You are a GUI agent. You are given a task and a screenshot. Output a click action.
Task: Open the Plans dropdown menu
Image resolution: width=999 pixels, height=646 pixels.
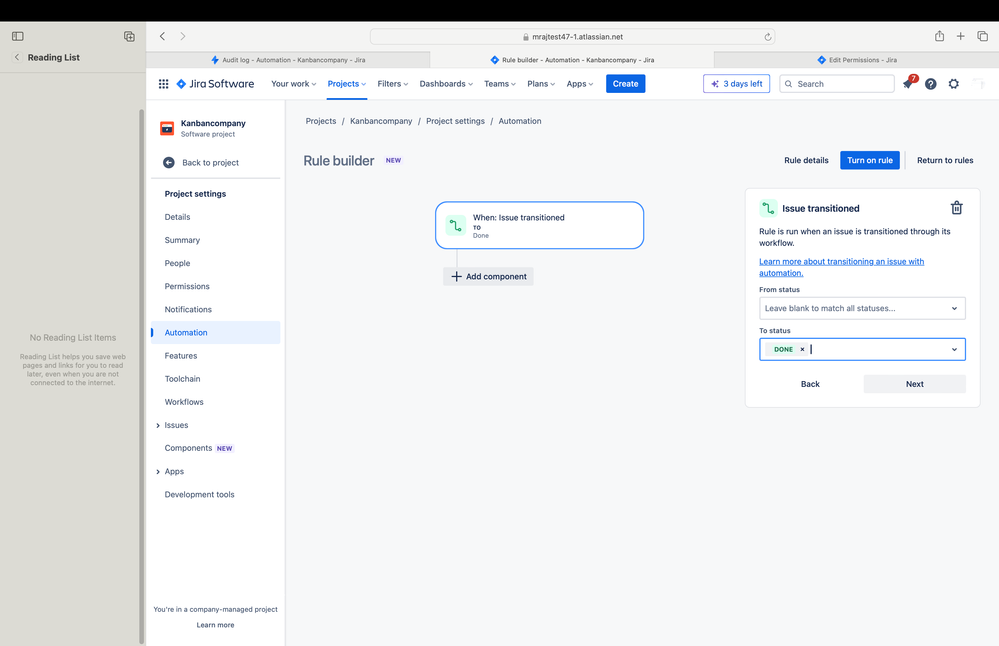click(x=541, y=83)
